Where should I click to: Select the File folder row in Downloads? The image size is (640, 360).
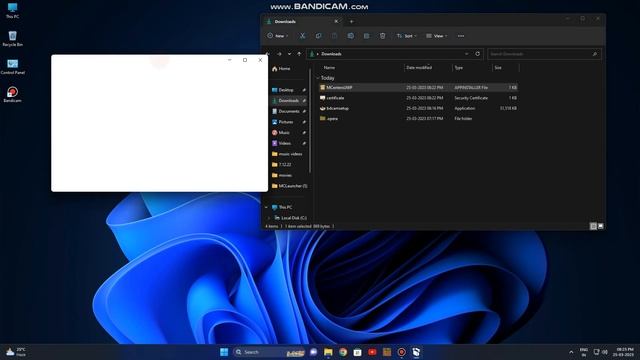[x=418, y=118]
